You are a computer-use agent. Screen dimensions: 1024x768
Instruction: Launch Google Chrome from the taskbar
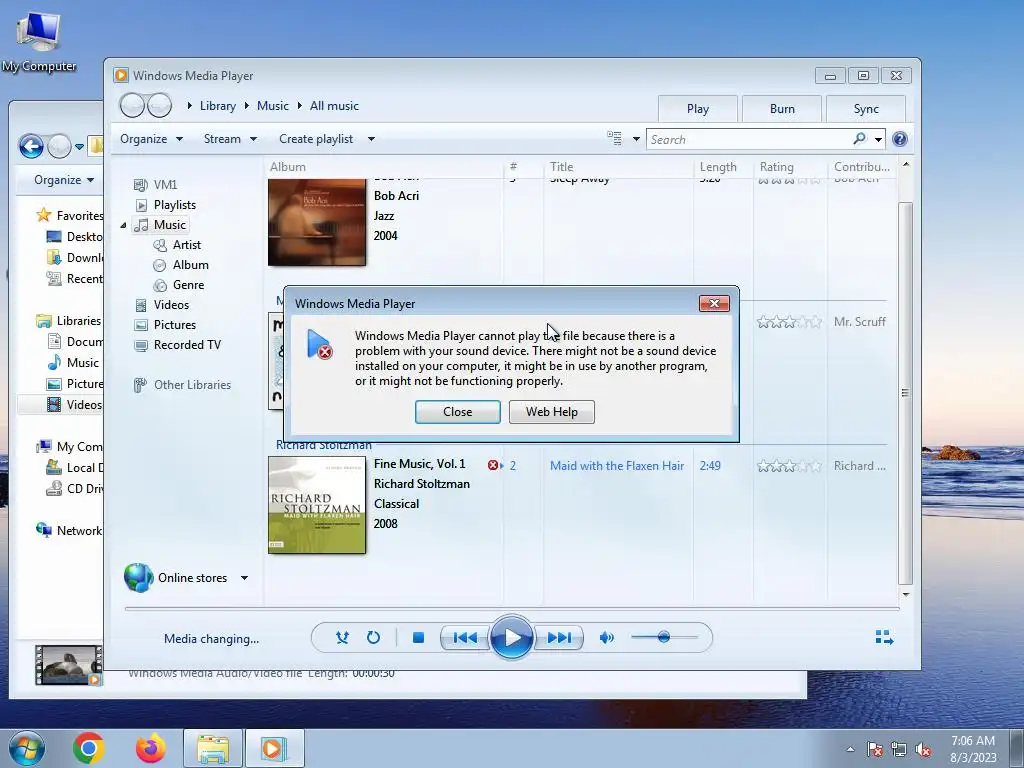89,748
